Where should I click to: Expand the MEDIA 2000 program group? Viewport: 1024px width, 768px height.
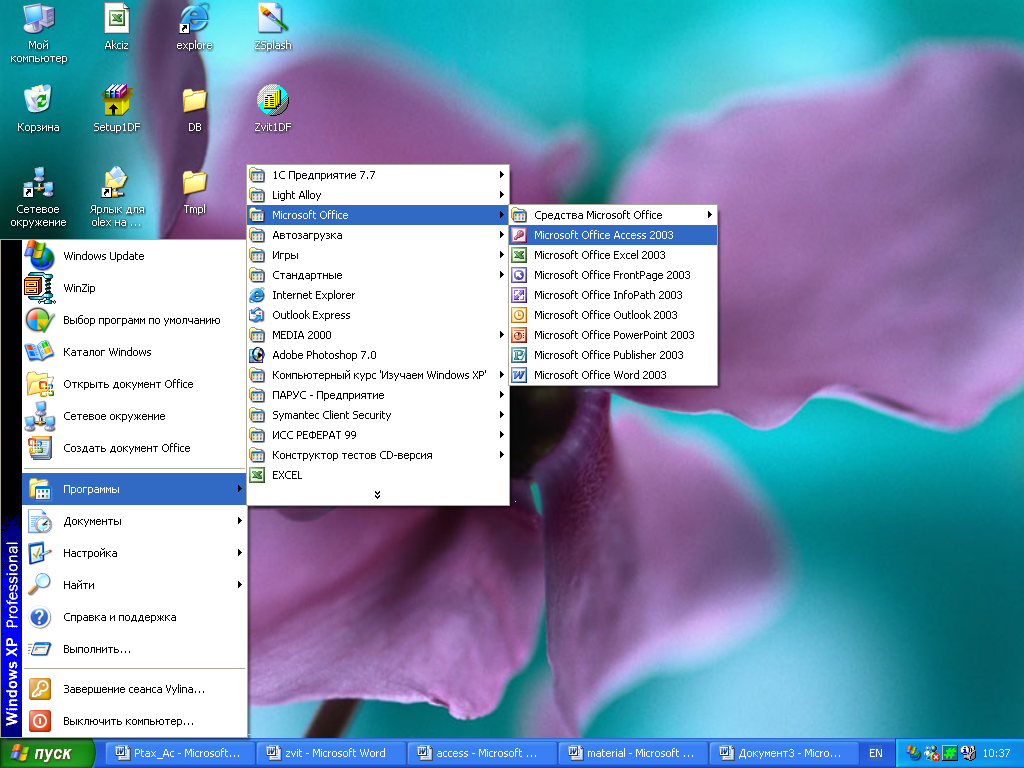pos(377,335)
